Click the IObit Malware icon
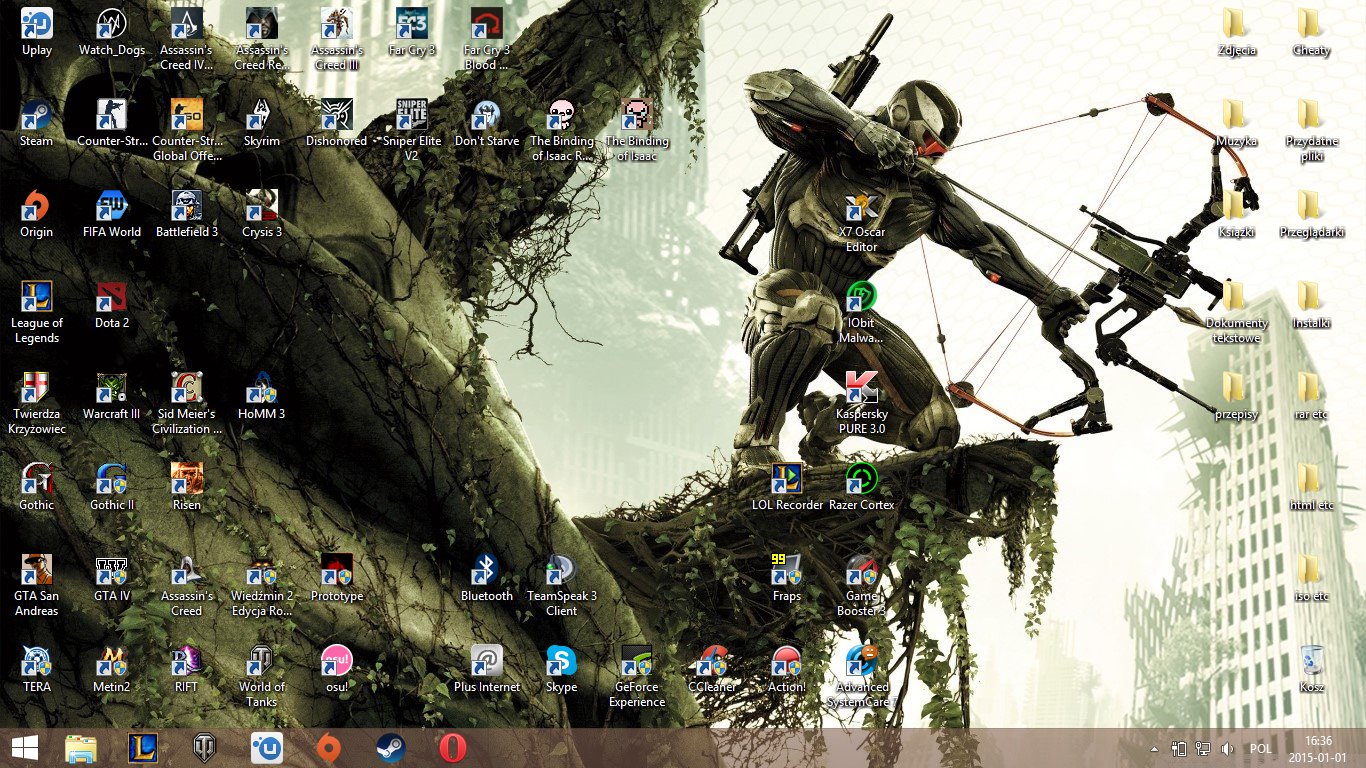This screenshot has width=1366, height=768. 862,312
